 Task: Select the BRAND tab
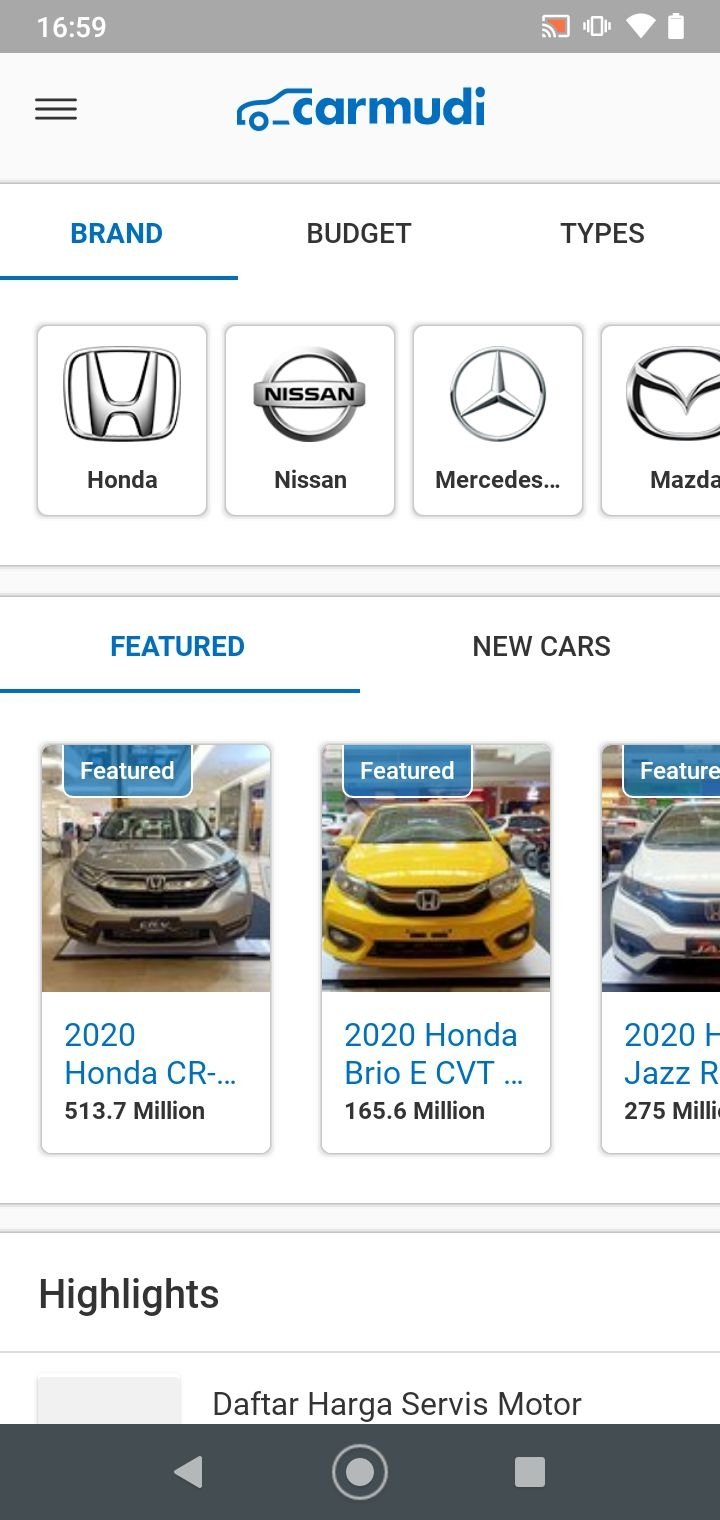tap(117, 233)
